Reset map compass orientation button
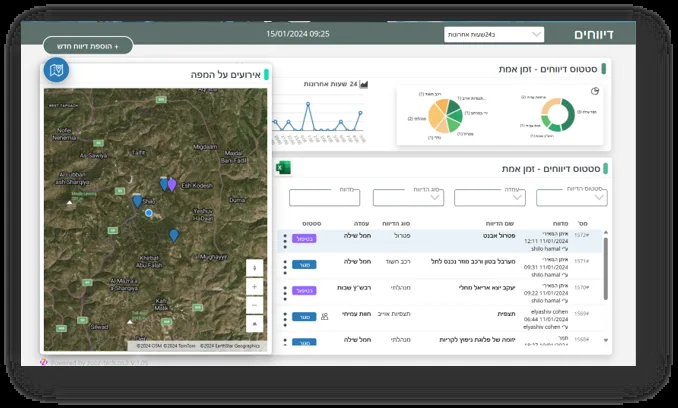Image resolution: width=678 pixels, height=408 pixels. (x=254, y=268)
